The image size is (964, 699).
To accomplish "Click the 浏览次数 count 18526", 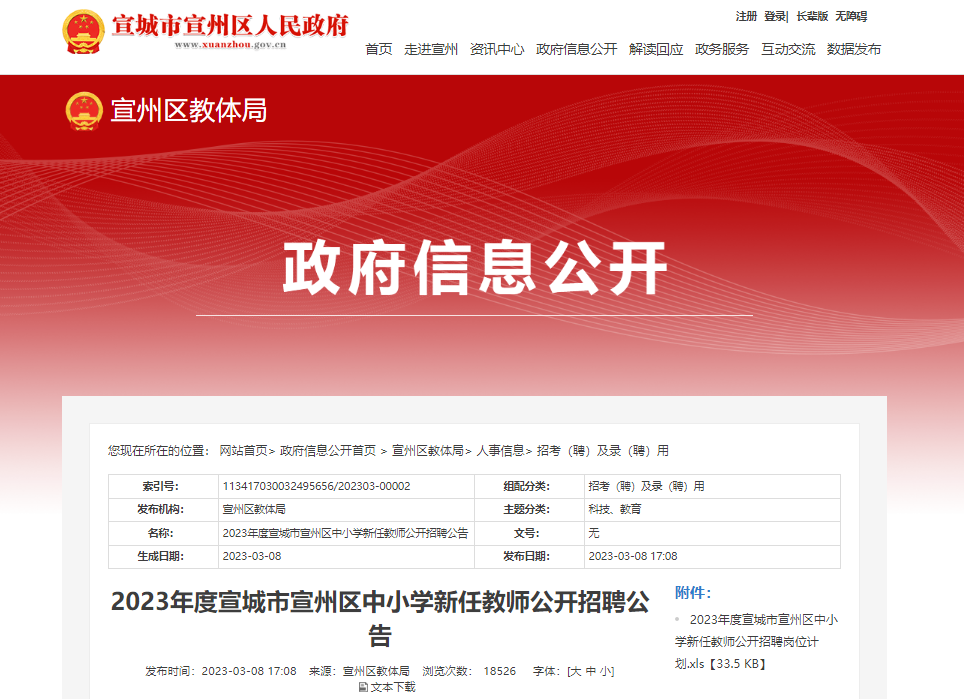I will [499, 671].
